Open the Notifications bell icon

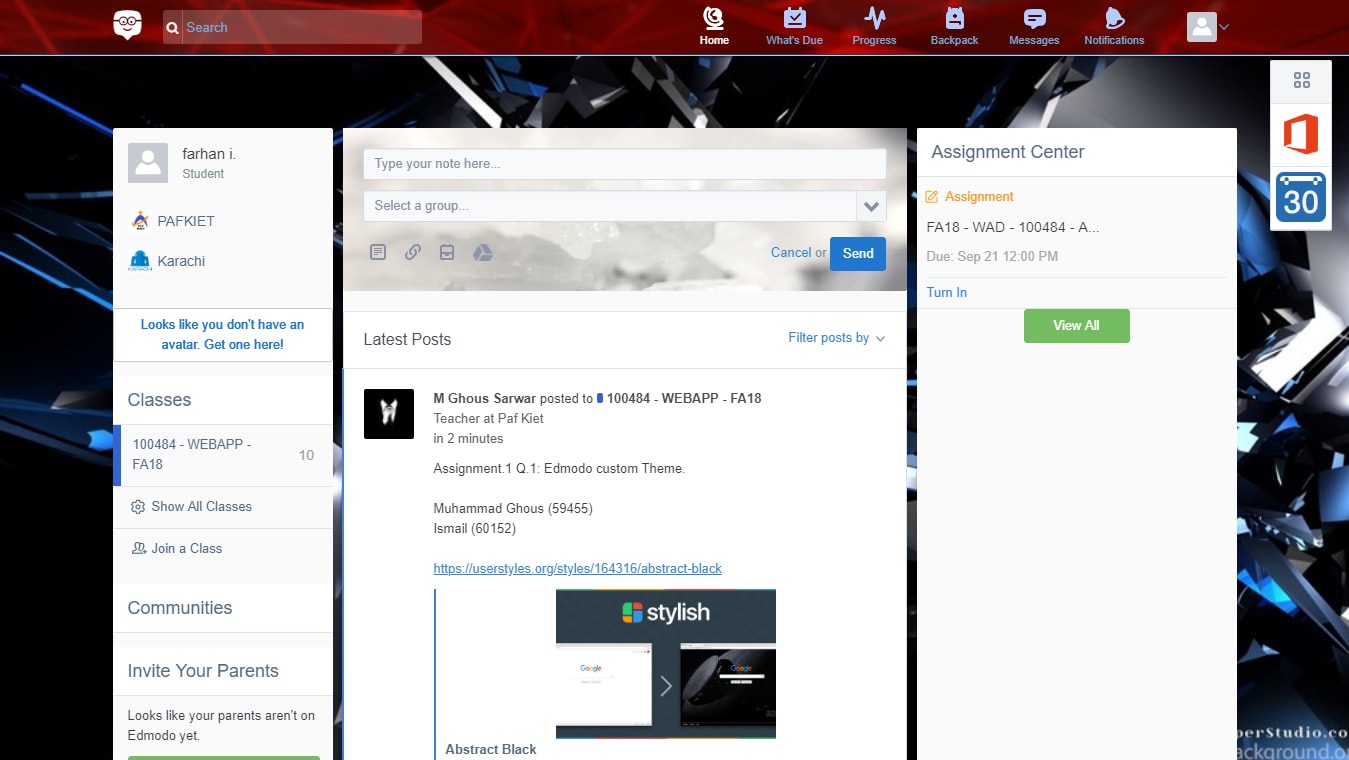pos(1113,25)
